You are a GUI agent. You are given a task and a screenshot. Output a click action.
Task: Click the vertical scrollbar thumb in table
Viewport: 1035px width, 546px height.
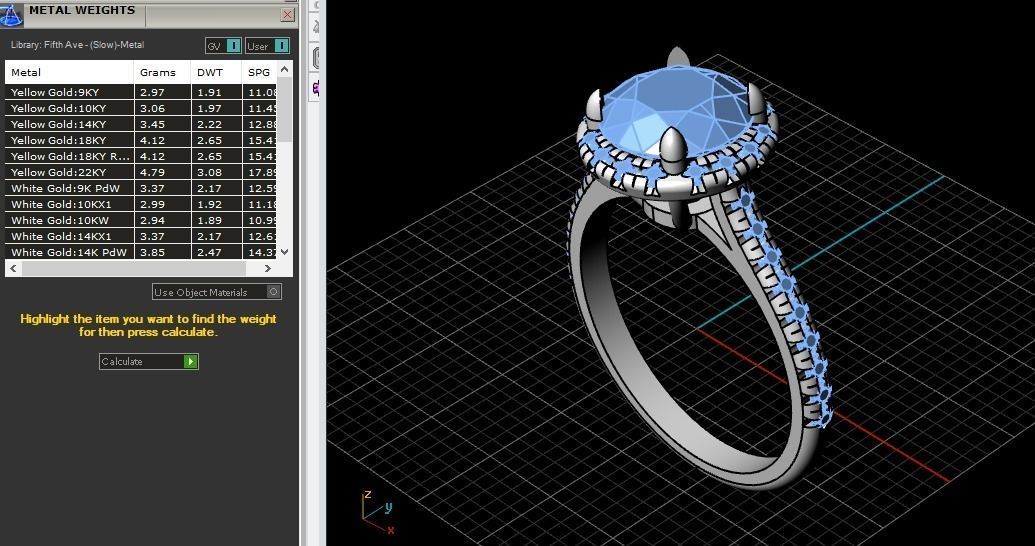tap(284, 109)
